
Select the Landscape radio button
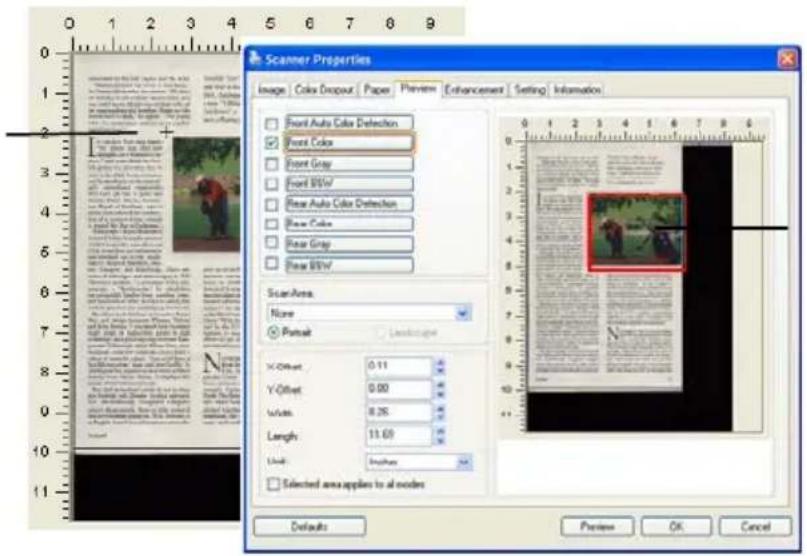coord(380,333)
